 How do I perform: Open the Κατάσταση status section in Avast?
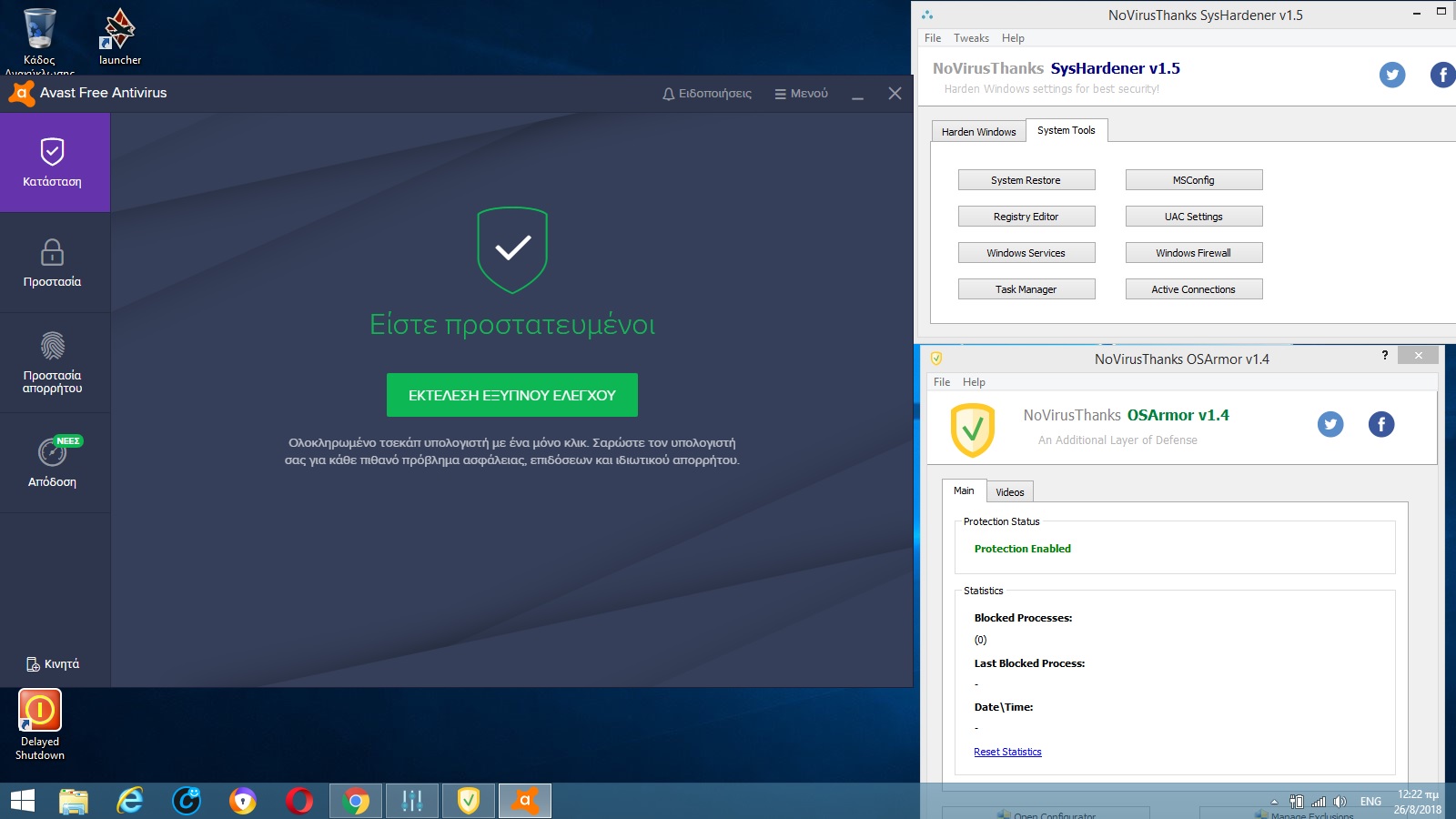(x=55, y=162)
